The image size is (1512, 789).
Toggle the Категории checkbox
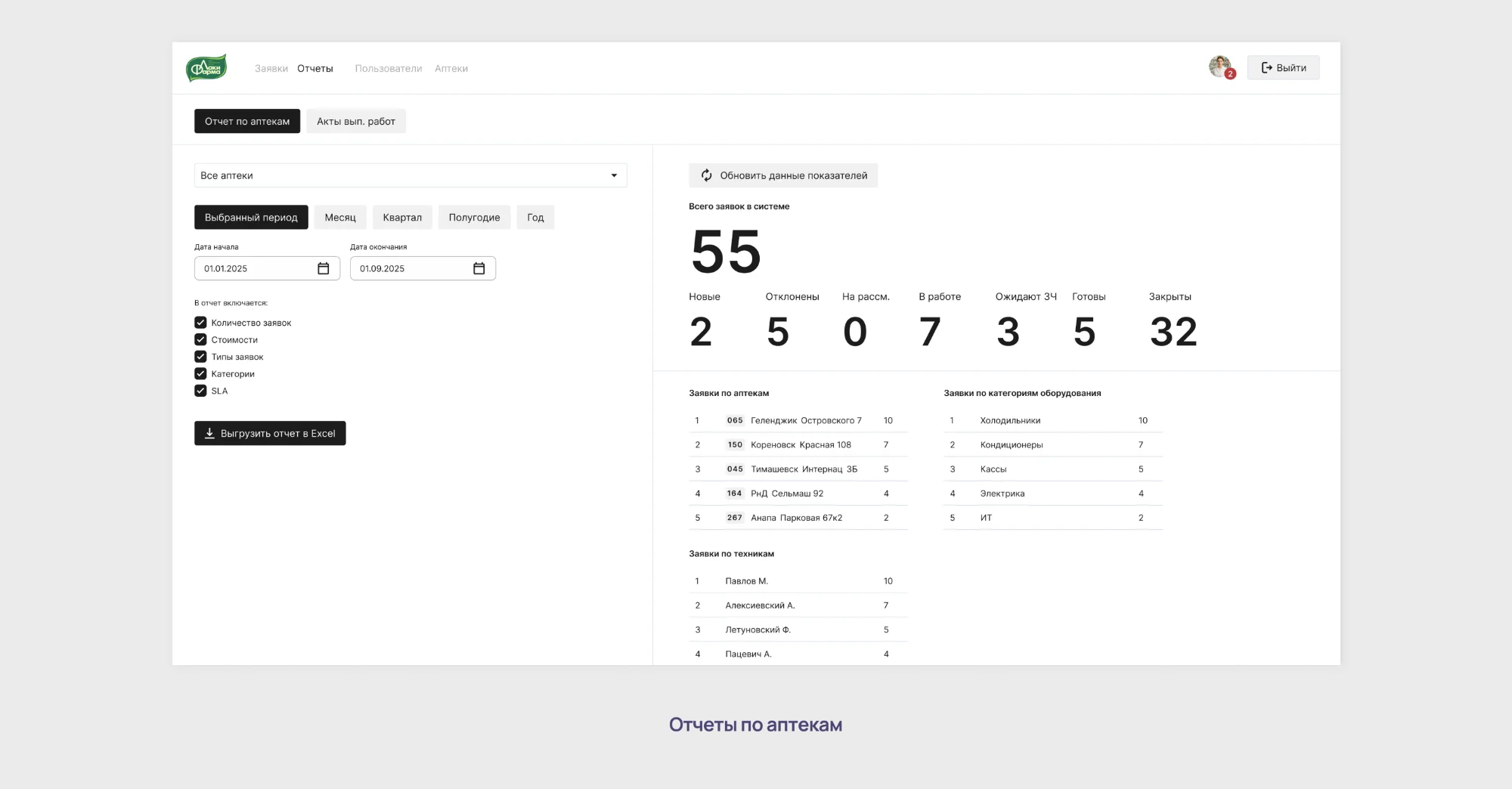coord(200,374)
